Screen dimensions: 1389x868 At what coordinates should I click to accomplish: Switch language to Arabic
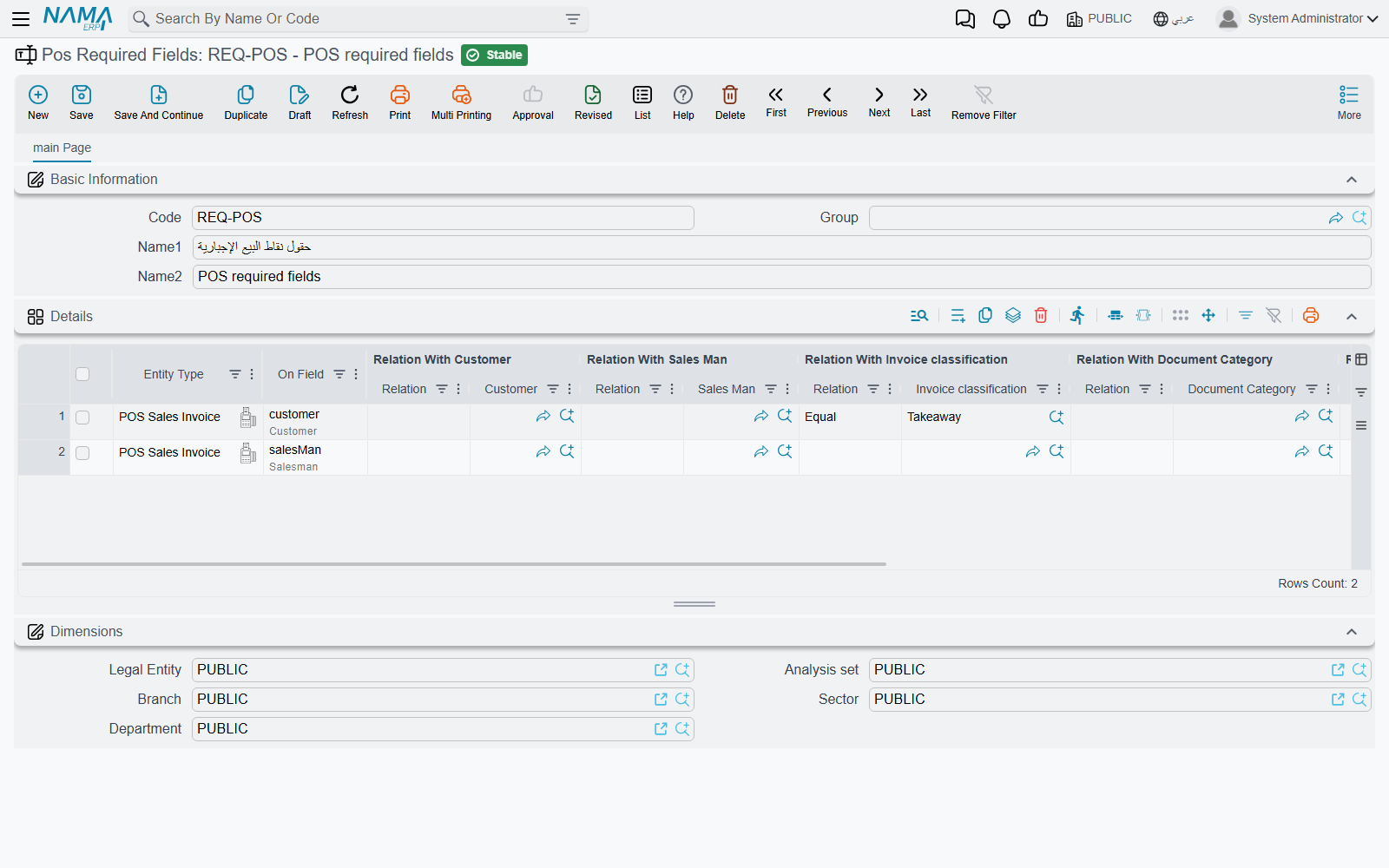coord(1174,18)
